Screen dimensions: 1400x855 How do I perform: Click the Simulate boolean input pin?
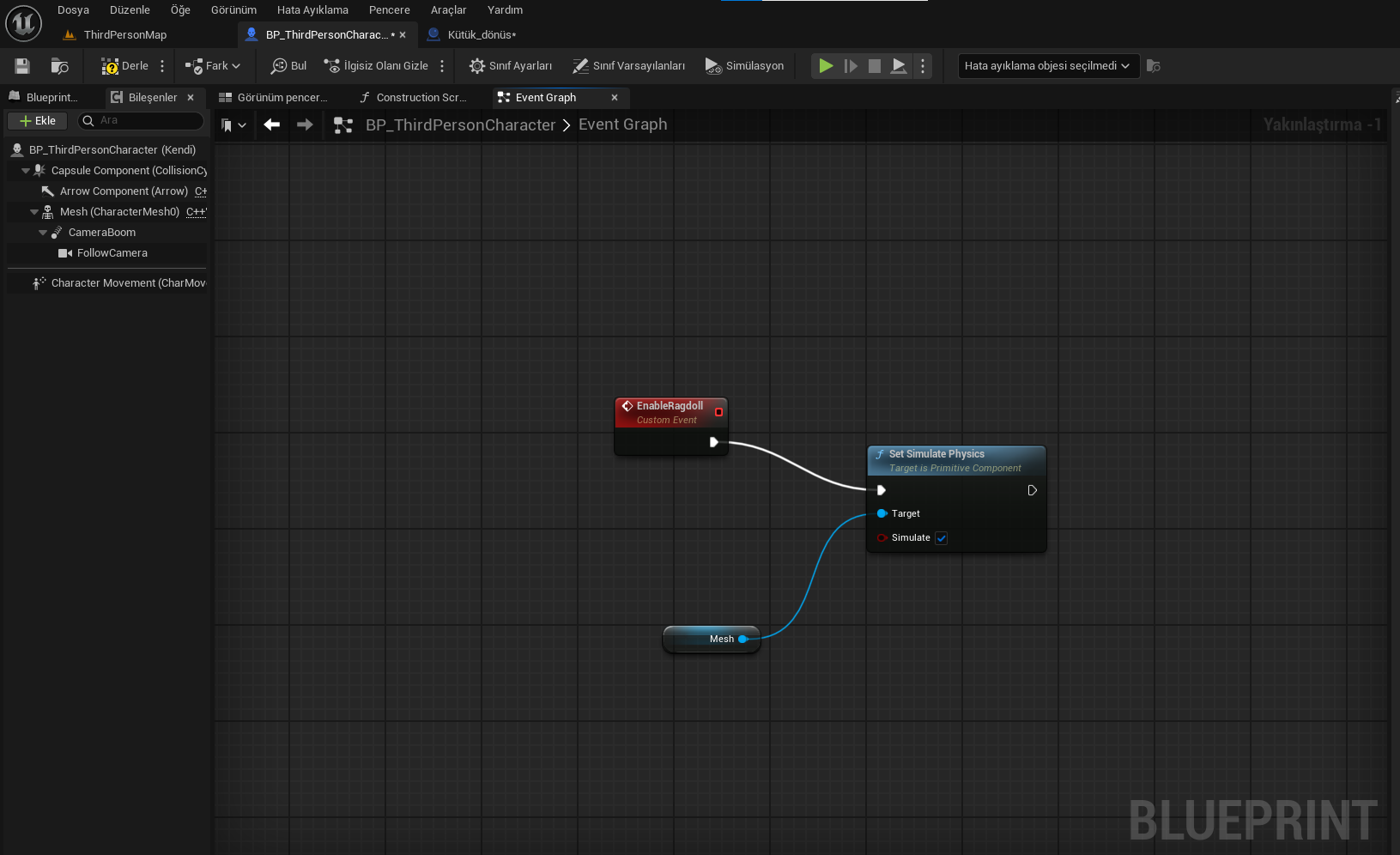point(882,538)
